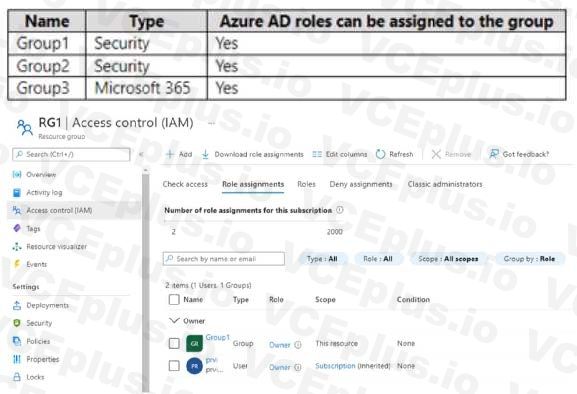Viewport: 577px width, 394px height.
Task: Sort by the Scope column header
Action: click(325, 299)
